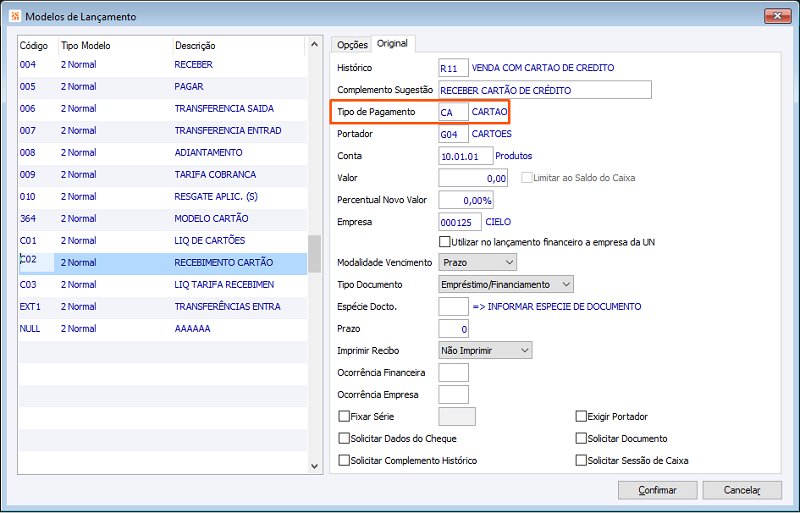Confirm the model with Confirmar button
The height and width of the screenshot is (513, 800).
tap(658, 490)
